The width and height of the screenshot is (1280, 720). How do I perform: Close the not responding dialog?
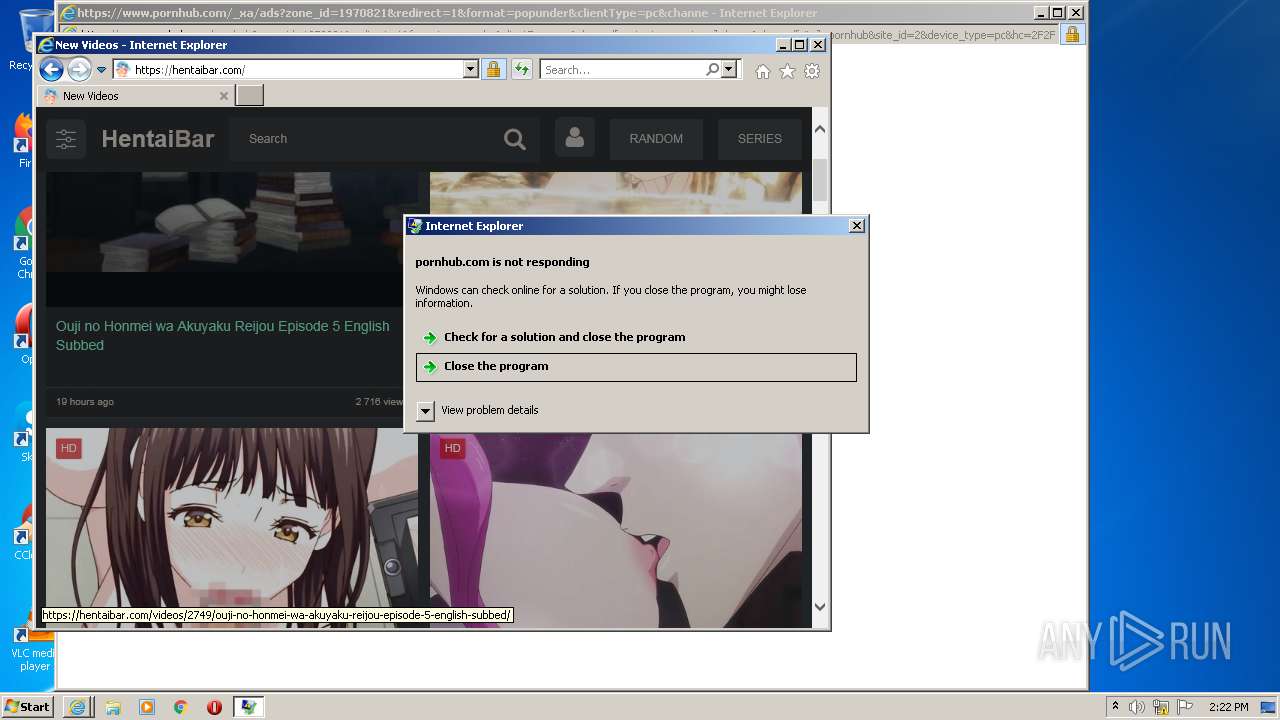coord(856,226)
